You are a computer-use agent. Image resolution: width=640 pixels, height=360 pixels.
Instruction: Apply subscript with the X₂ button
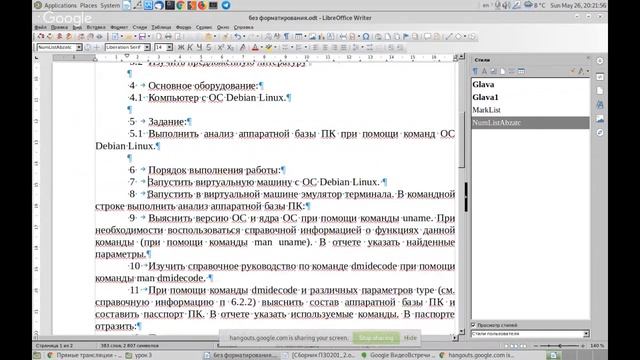point(230,47)
